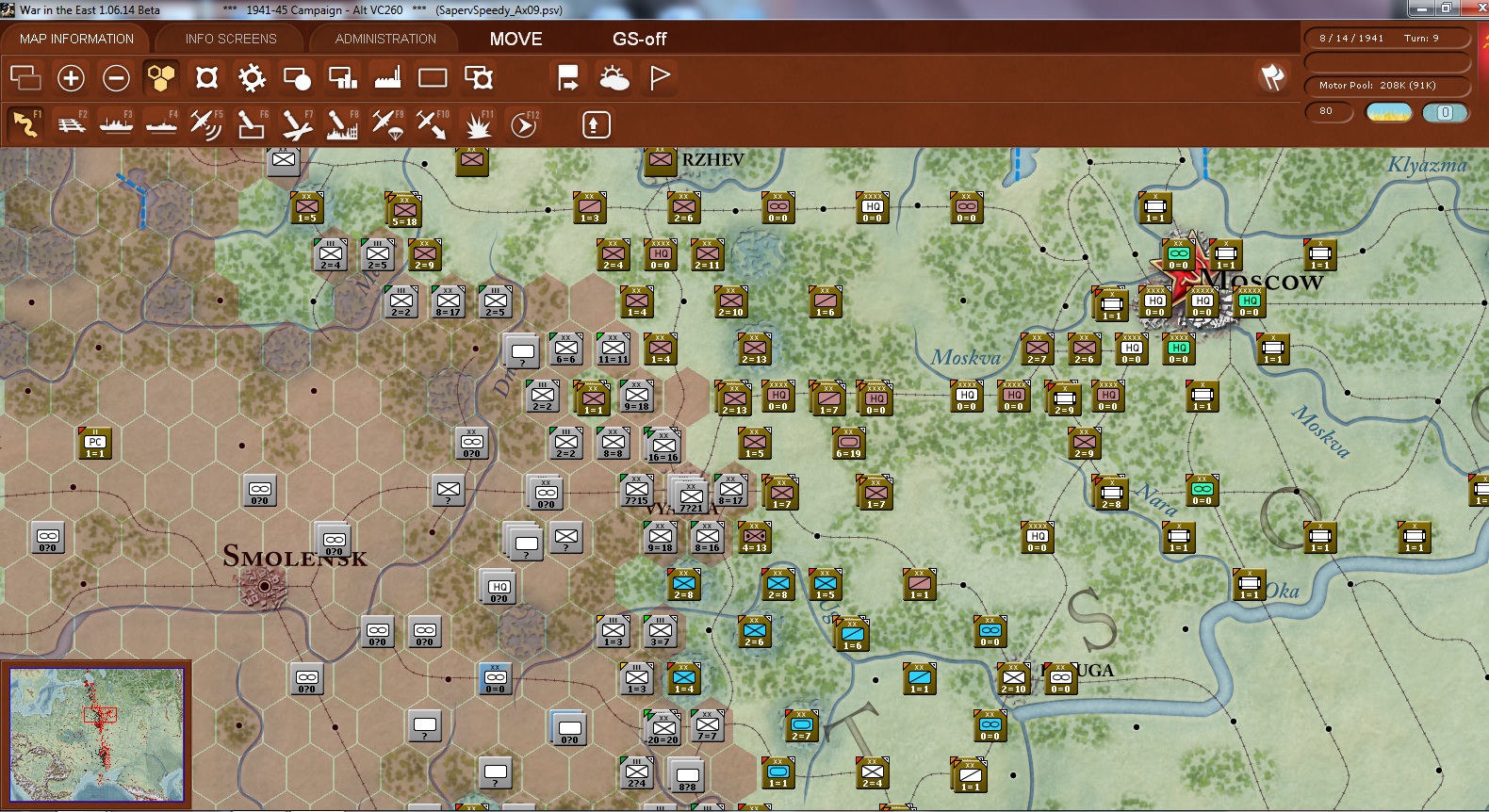
Task: Select the F2 rail movement mode
Action: pyautogui.click(x=72, y=124)
